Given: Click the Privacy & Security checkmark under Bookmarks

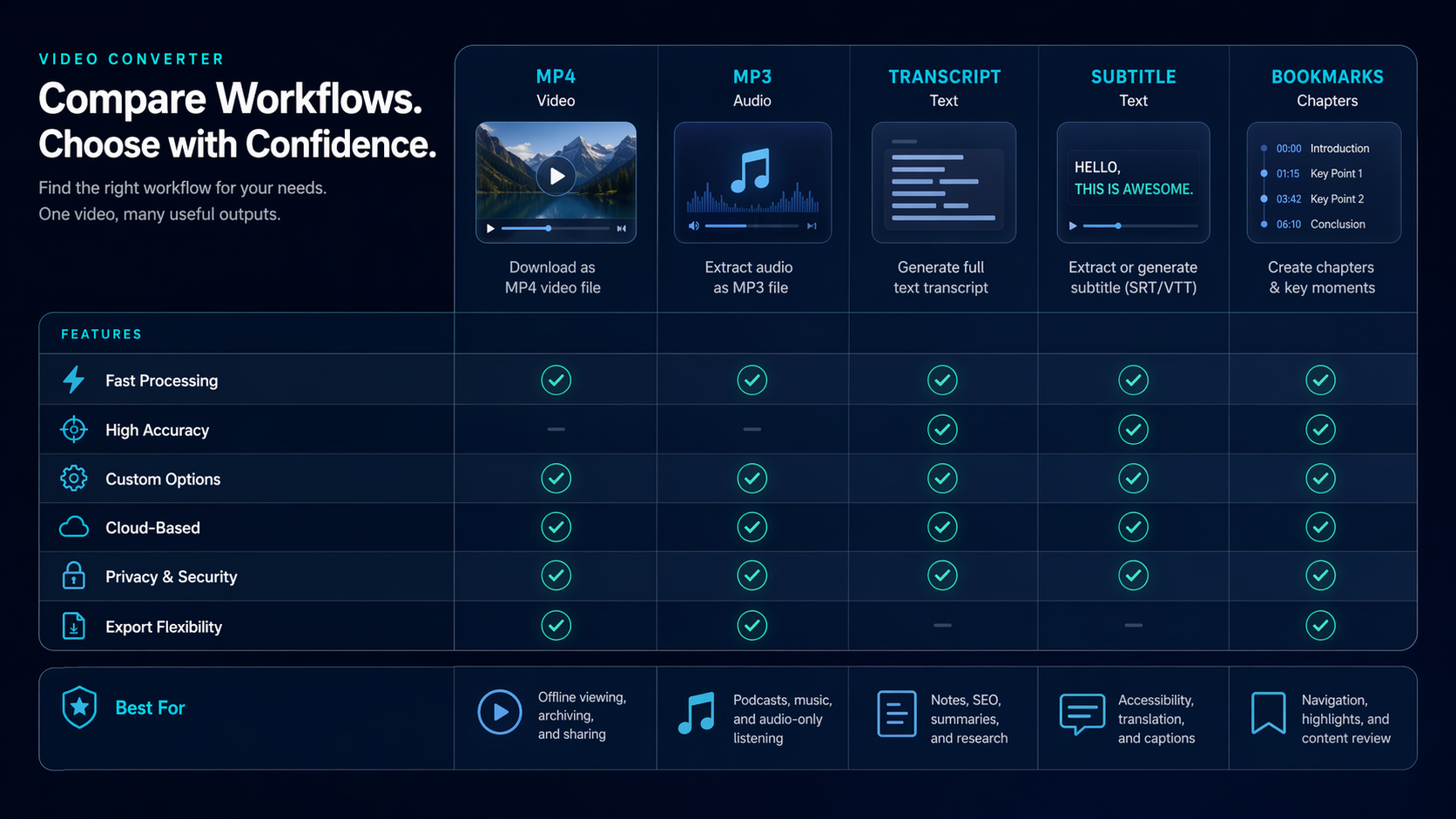Looking at the screenshot, I should point(1320,575).
